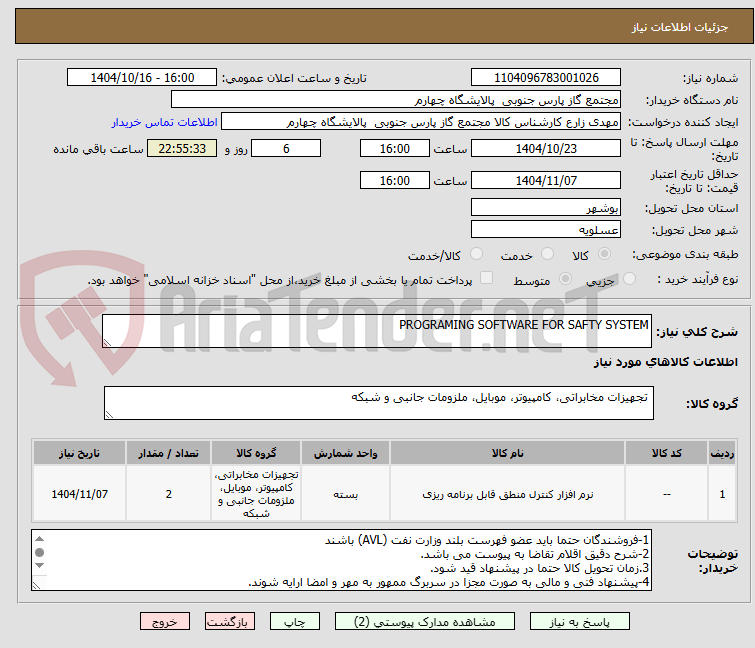Click the کد کالا column header
Image resolution: width=755 pixels, height=648 pixels.
pos(666,453)
